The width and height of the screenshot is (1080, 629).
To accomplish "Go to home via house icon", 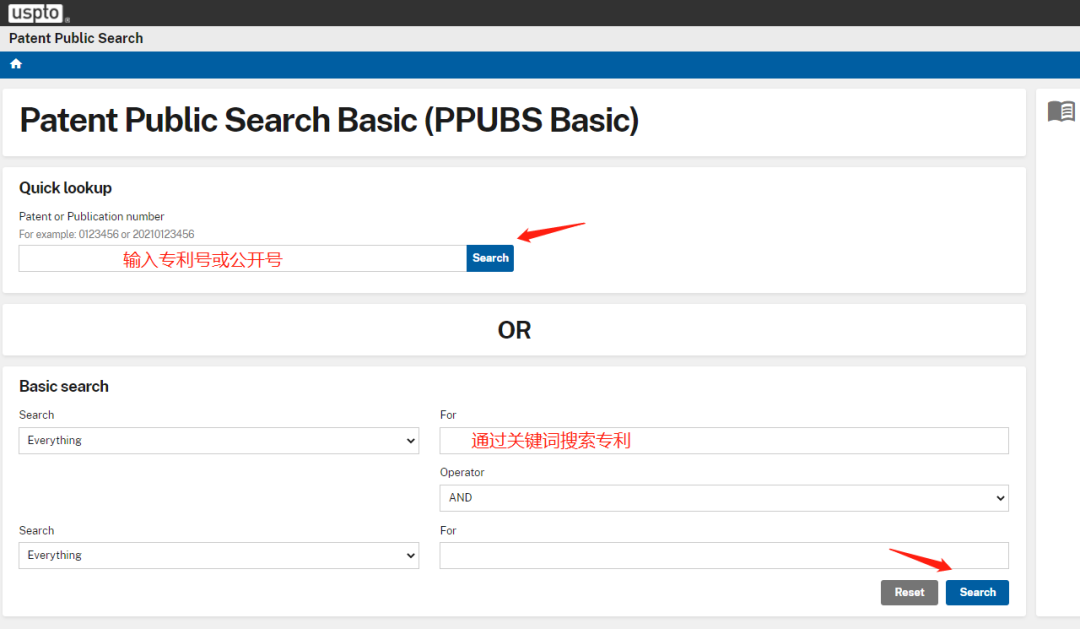I will point(16,64).
